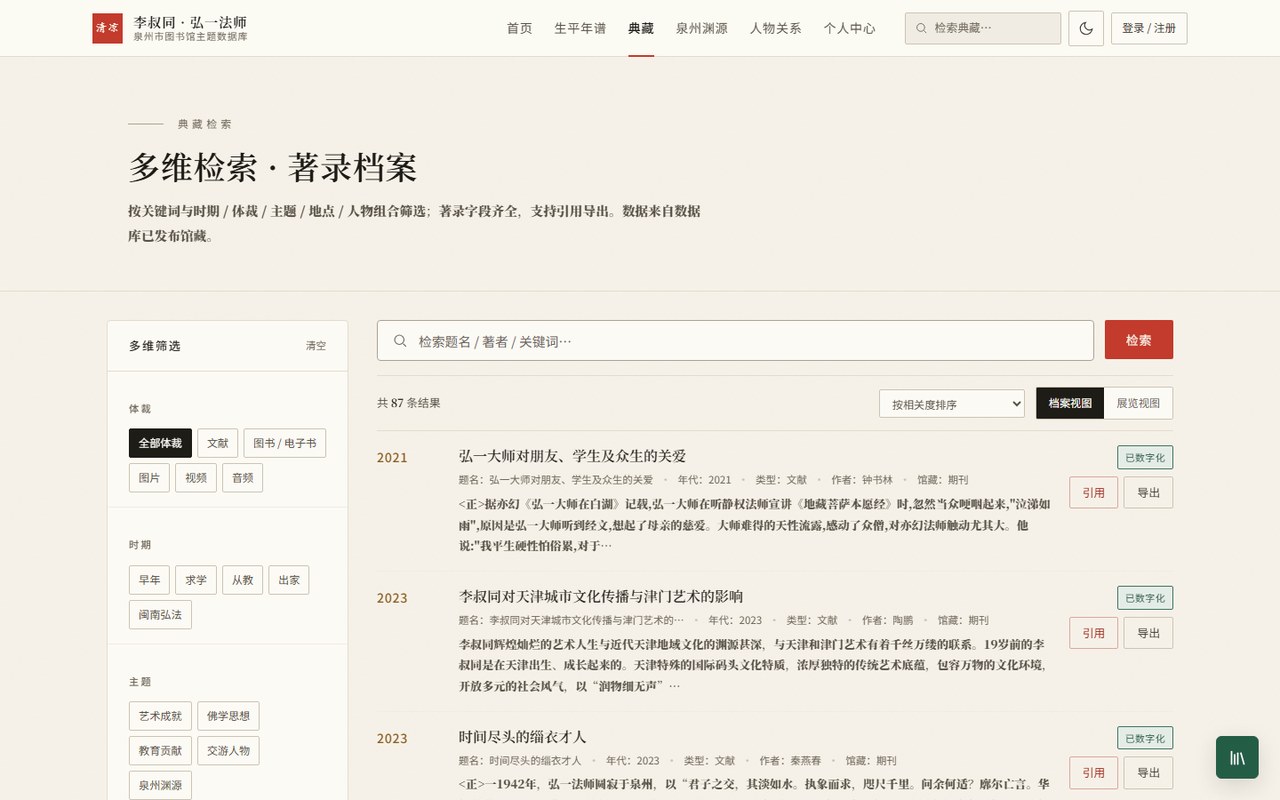Open 典藏 navigation item

[641, 28]
